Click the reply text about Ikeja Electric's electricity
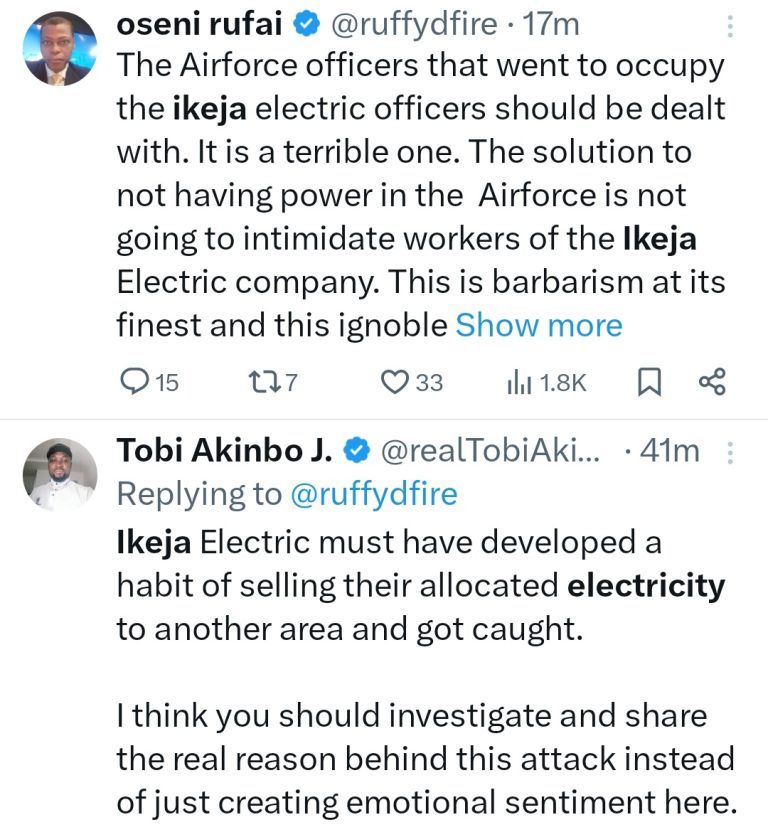768x832 pixels. point(420,585)
